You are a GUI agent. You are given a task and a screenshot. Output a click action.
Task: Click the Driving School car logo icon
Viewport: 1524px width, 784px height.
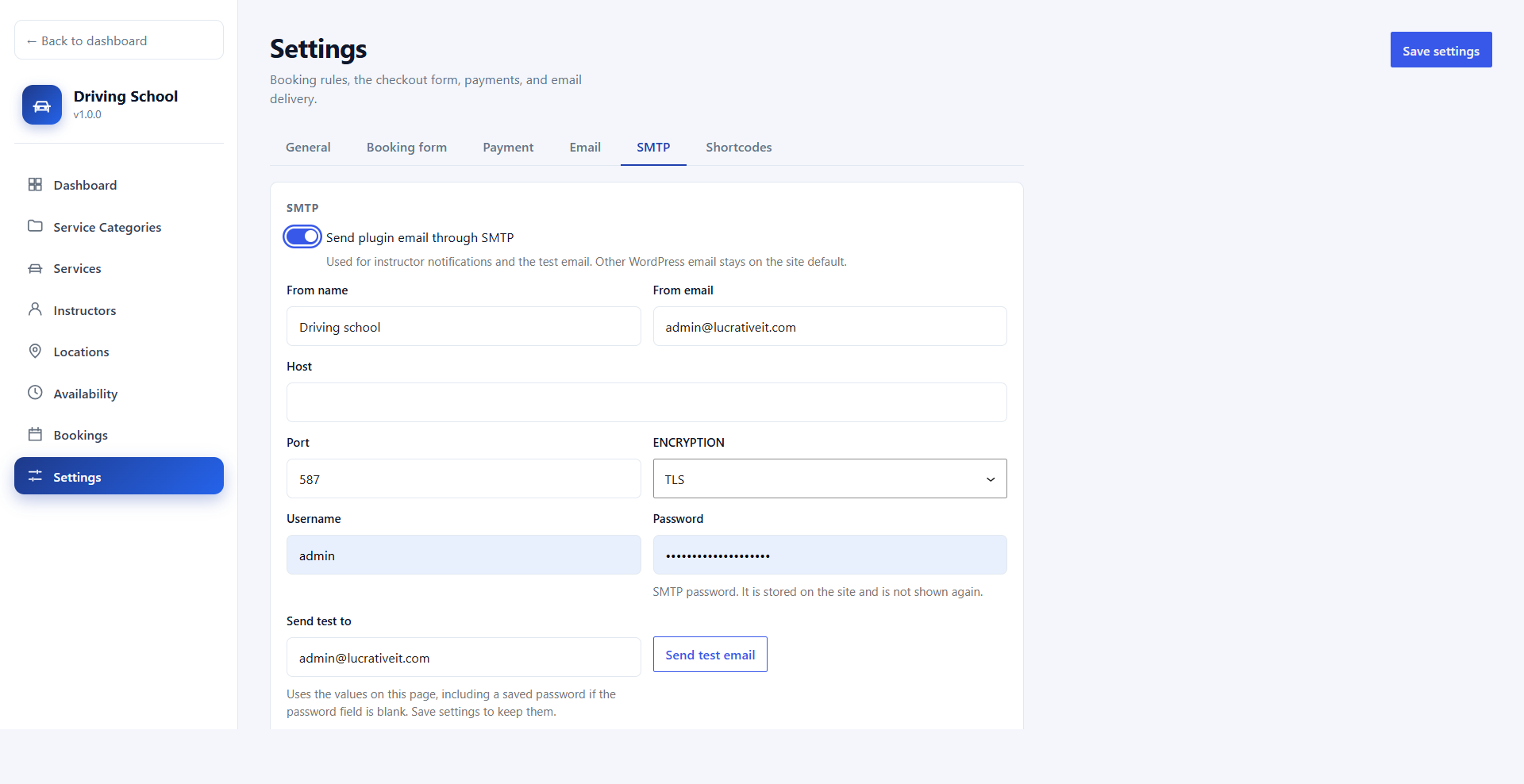[x=42, y=105]
